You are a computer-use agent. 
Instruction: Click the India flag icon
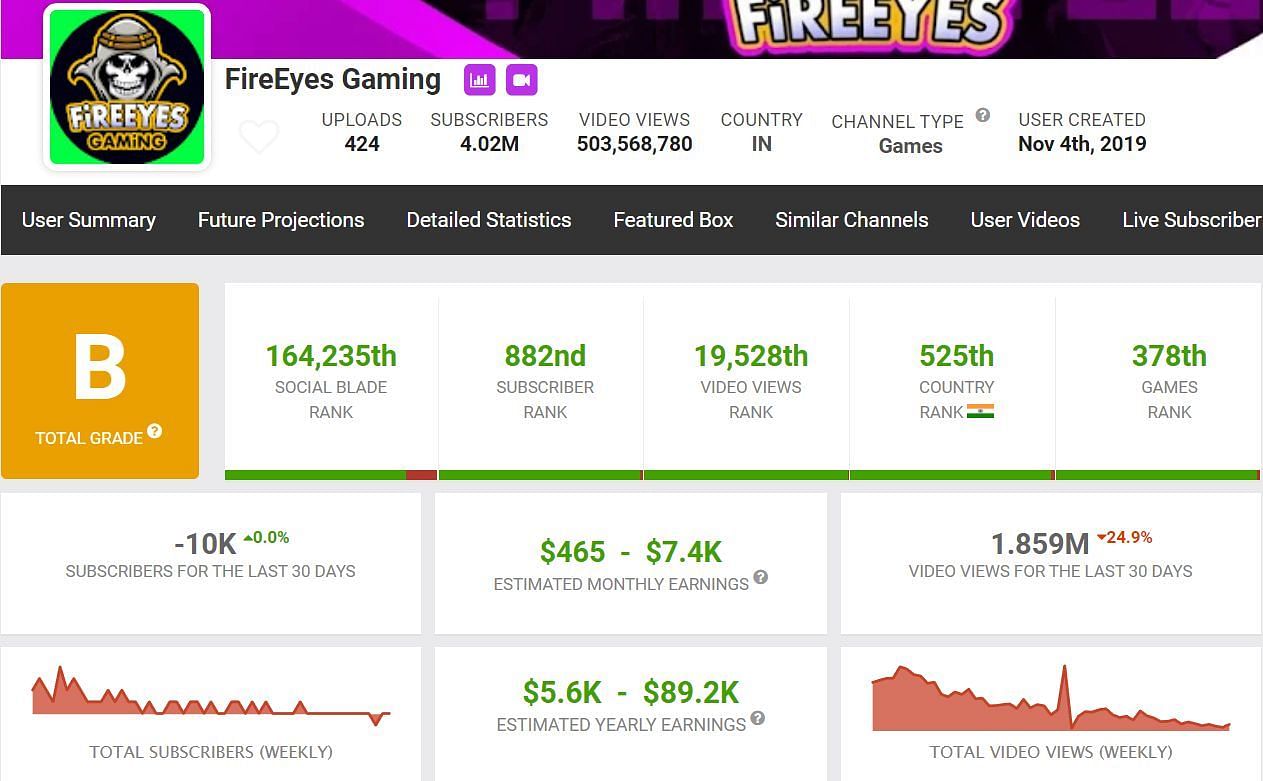[980, 412]
